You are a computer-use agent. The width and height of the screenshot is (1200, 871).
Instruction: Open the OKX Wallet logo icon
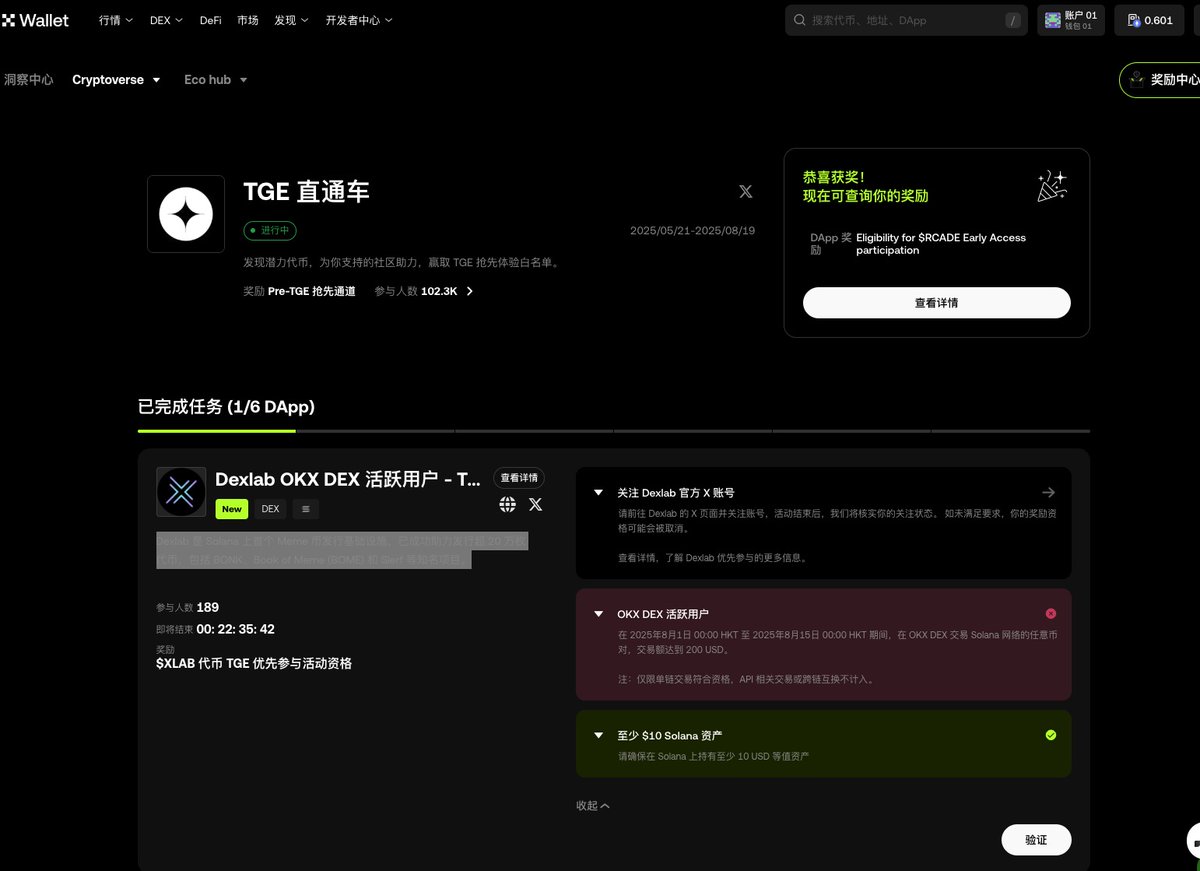pos(10,20)
